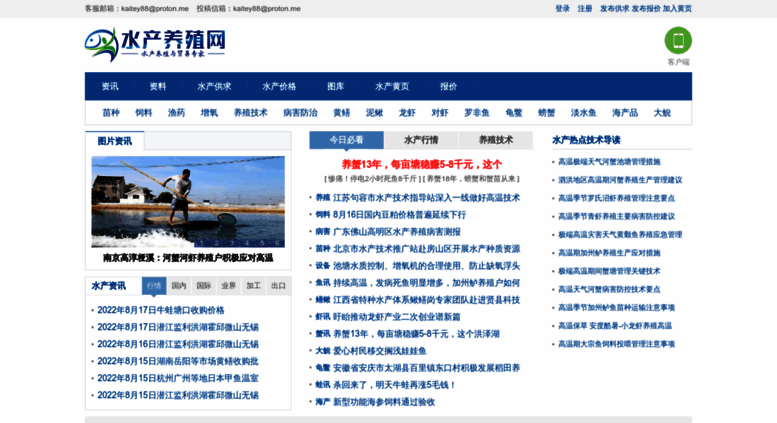
Task: Select the 饲料 category link
Action: [144, 113]
